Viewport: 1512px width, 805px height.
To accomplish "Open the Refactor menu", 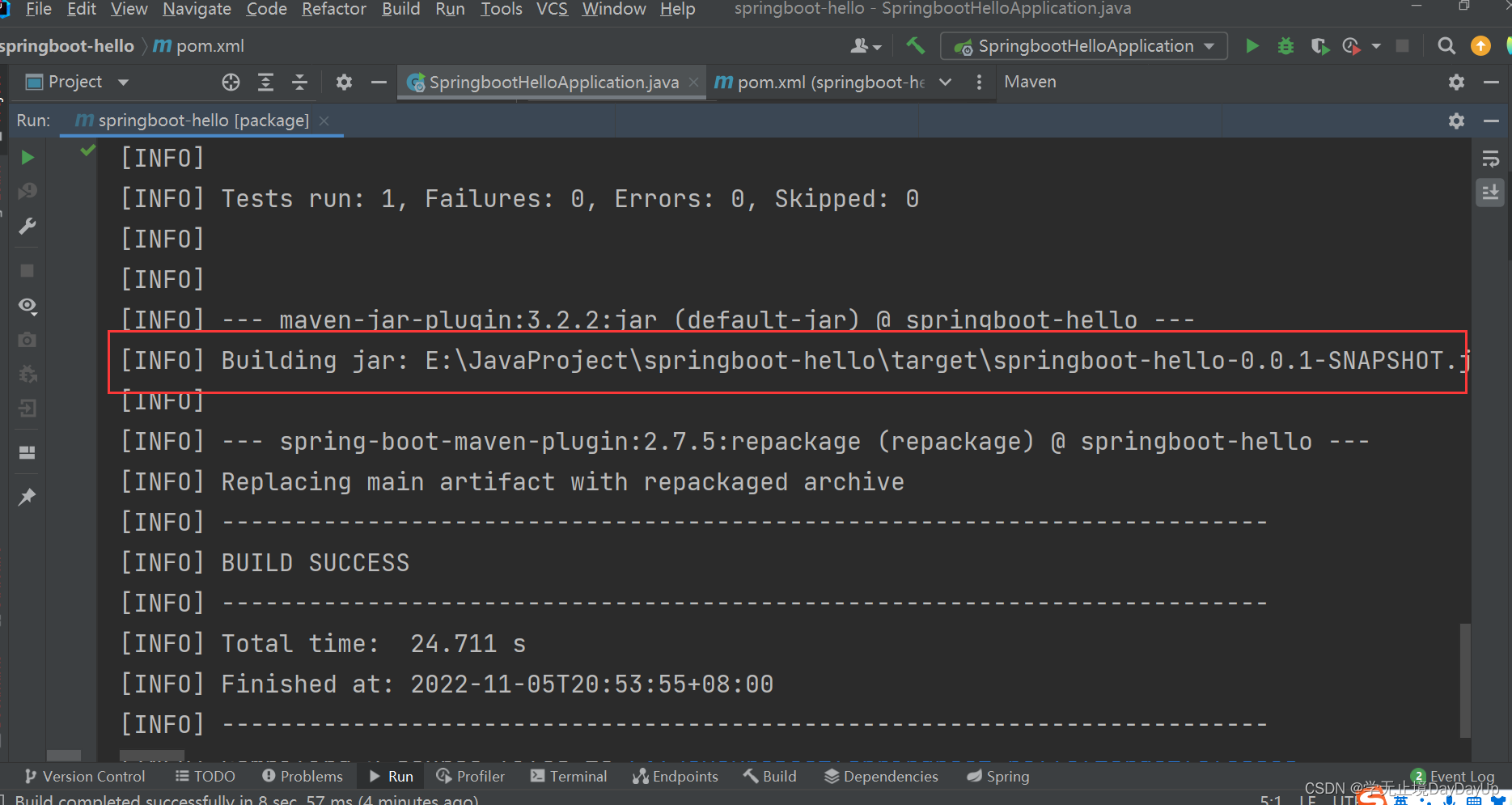I will coord(334,9).
